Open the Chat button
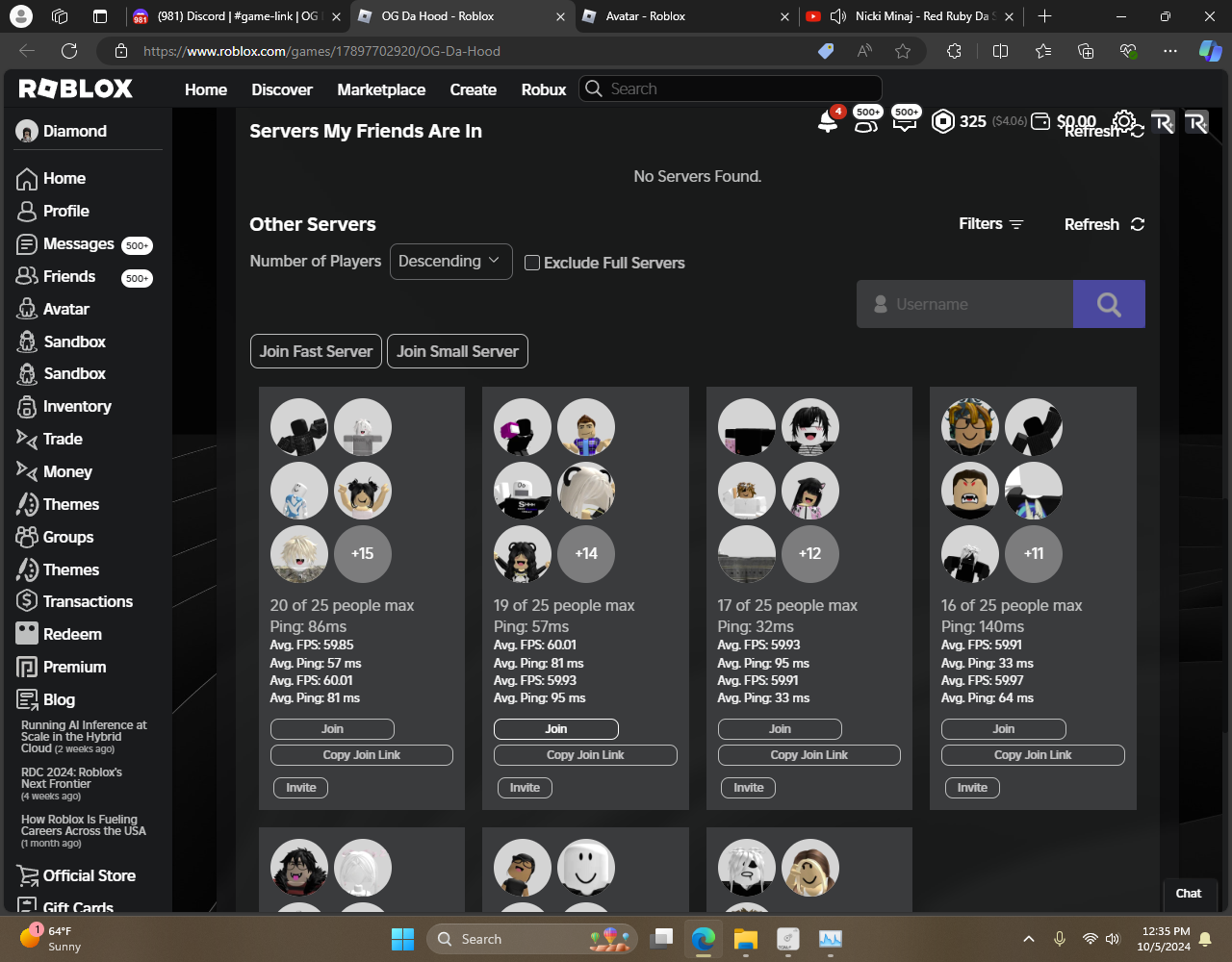 click(1189, 894)
